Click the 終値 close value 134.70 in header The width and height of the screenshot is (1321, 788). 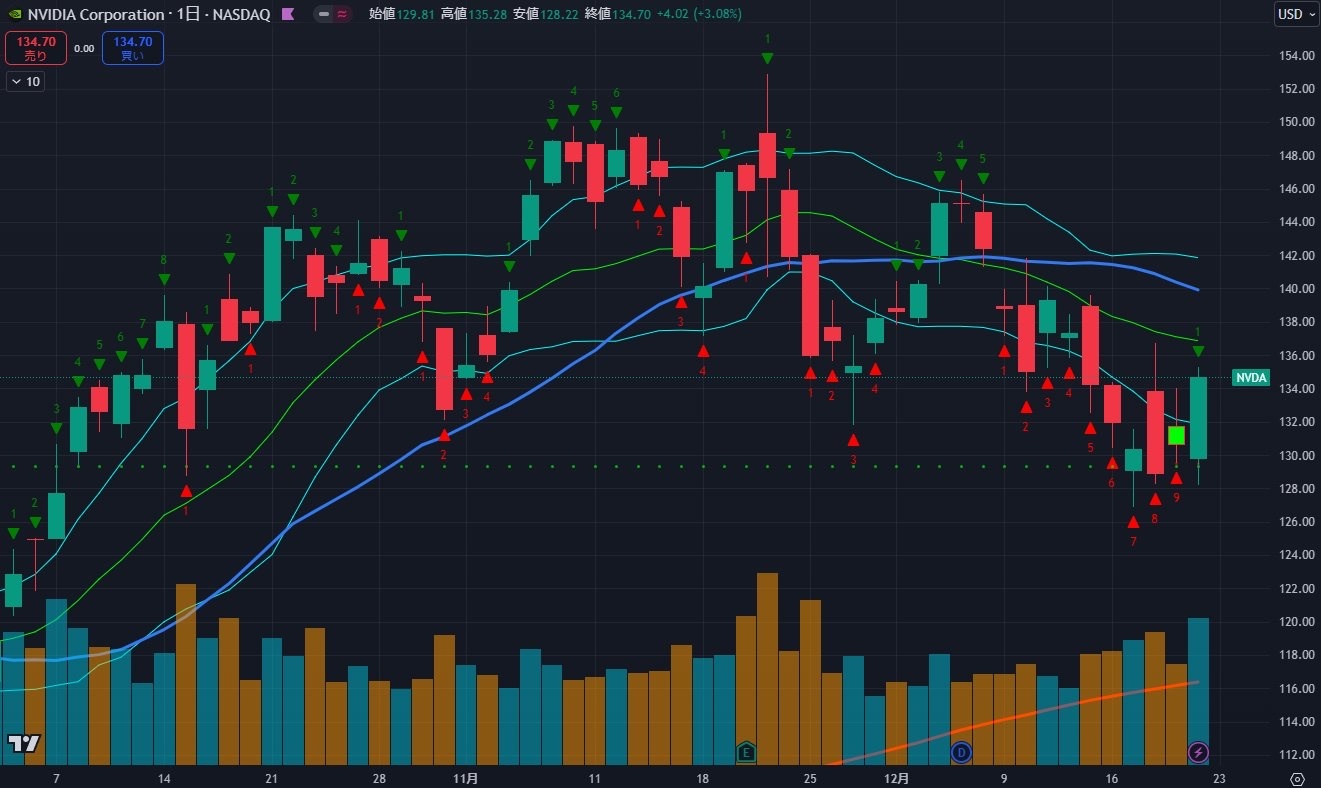click(630, 14)
